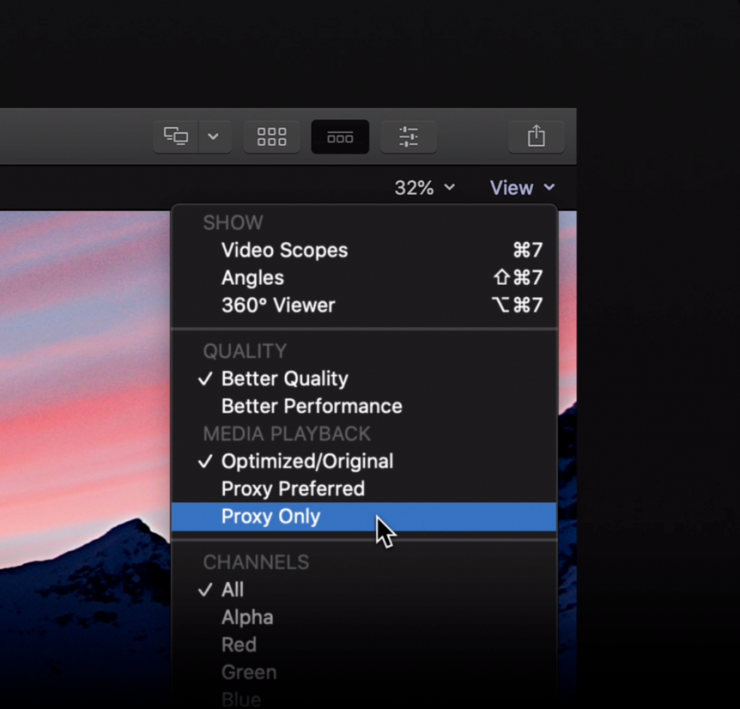
Task: Switch playback to Better Performance
Action: [x=311, y=406]
